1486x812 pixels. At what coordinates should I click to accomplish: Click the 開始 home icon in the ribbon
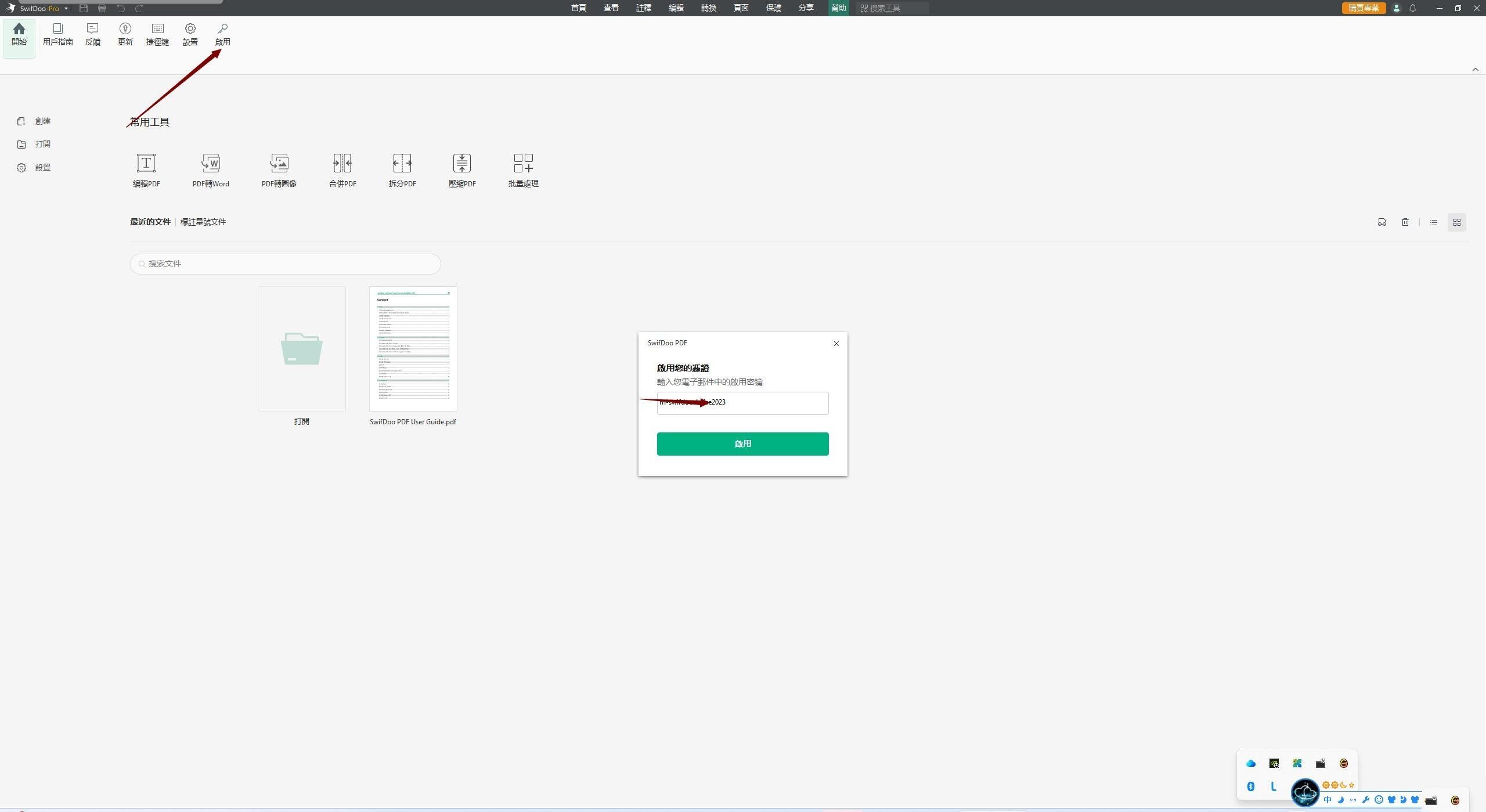19,35
